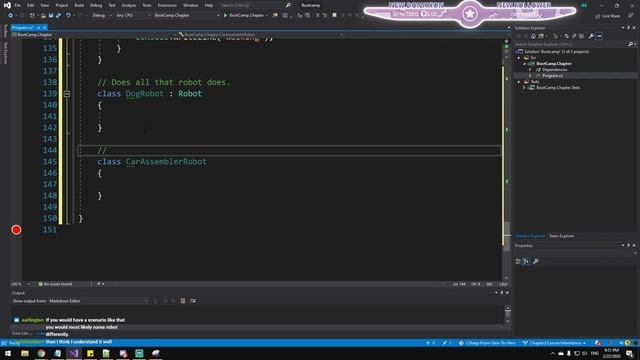The image size is (640, 360).
Task: Click the Collapse All icon in Solution Explorer
Action: [x=574, y=36]
